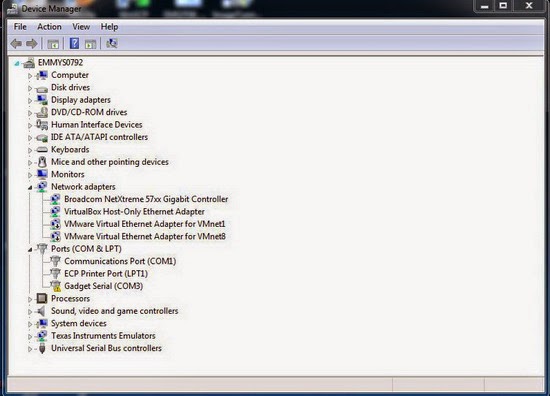This screenshot has height=396, width=550.
Task: Select the System devices label
Action: (x=79, y=323)
